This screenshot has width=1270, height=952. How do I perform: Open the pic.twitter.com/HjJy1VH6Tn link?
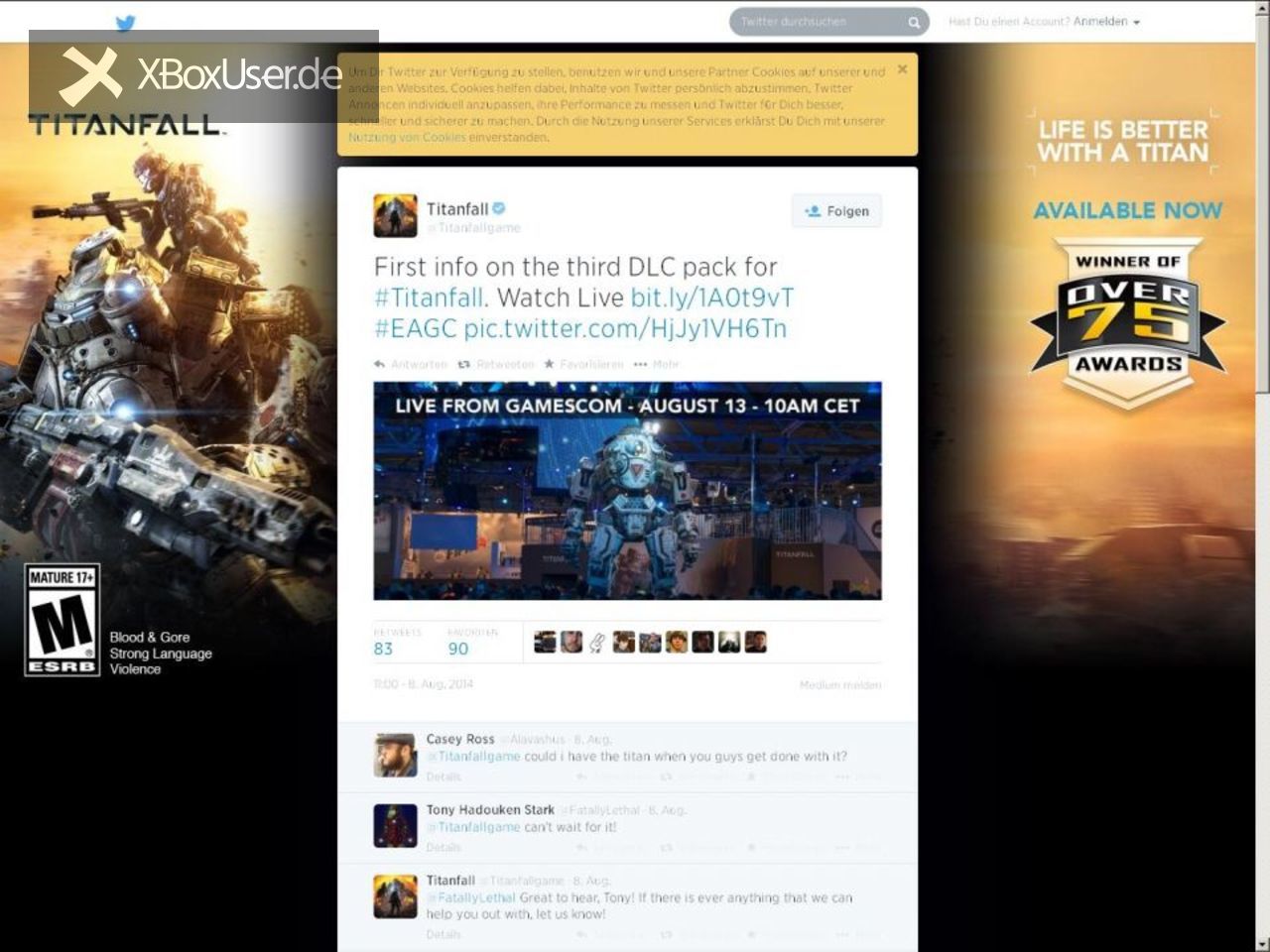625,328
